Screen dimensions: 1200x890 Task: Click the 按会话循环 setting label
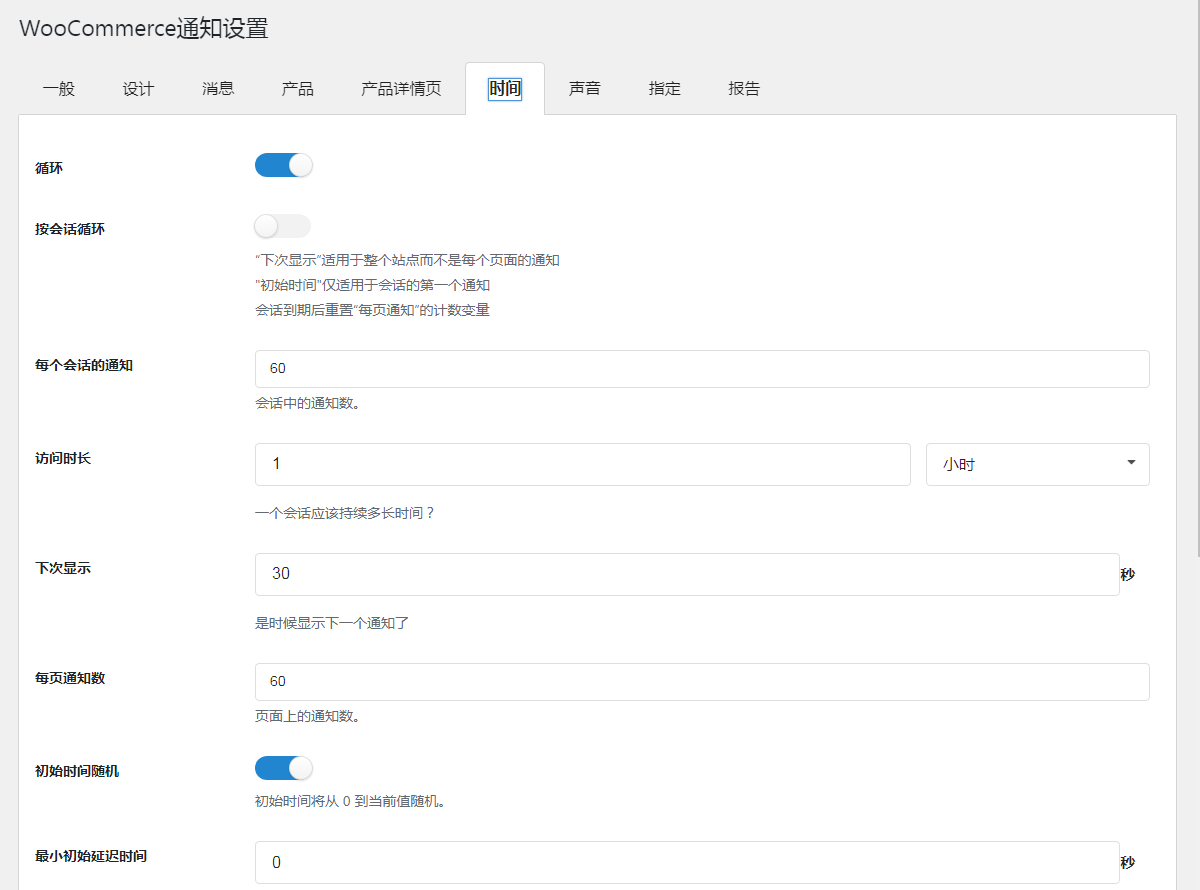coord(70,229)
